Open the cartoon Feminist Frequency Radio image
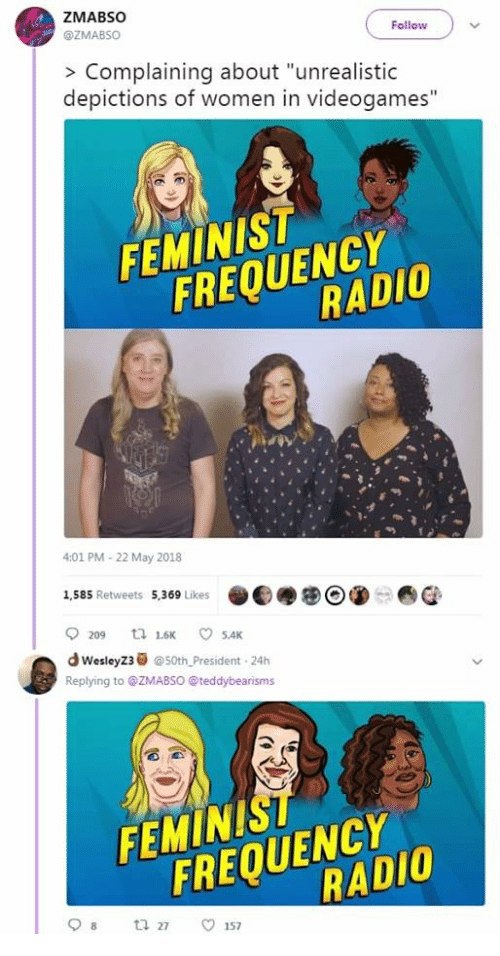500x956 pixels. click(x=273, y=224)
